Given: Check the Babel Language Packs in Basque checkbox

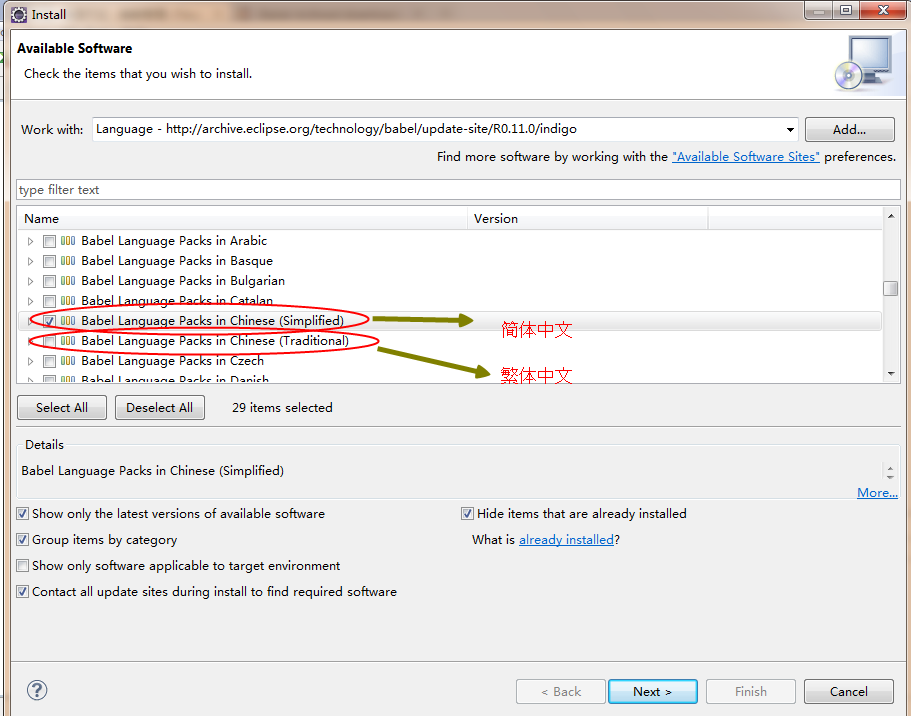Looking at the screenshot, I should pos(49,262).
